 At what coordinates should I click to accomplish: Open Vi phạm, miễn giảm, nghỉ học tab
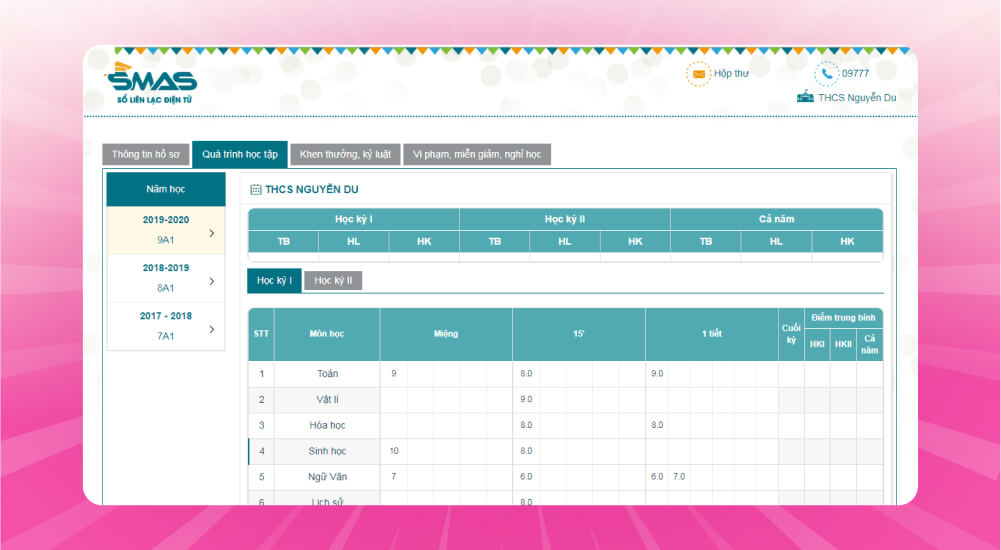point(477,154)
